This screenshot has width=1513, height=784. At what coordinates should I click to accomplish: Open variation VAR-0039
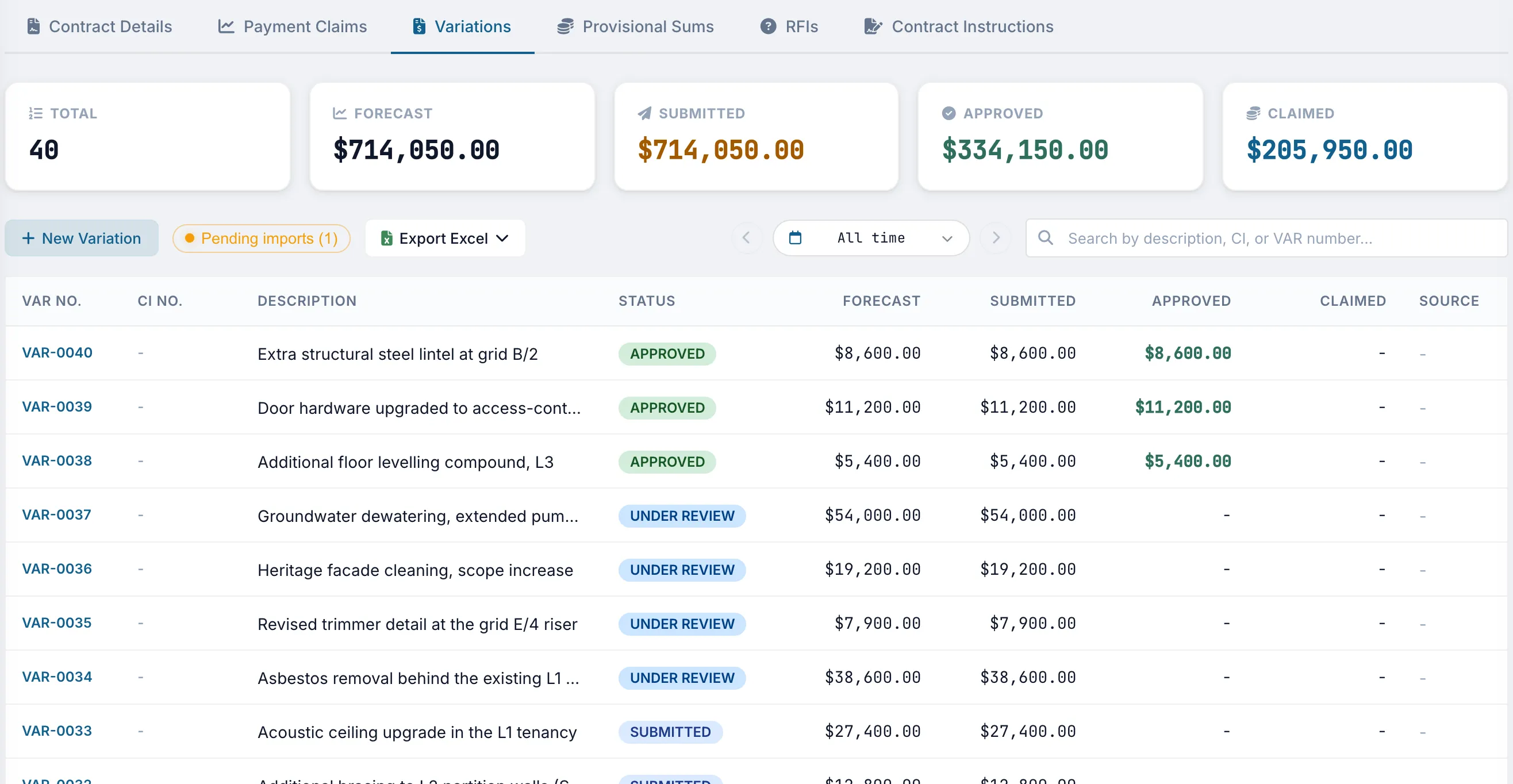(57, 406)
